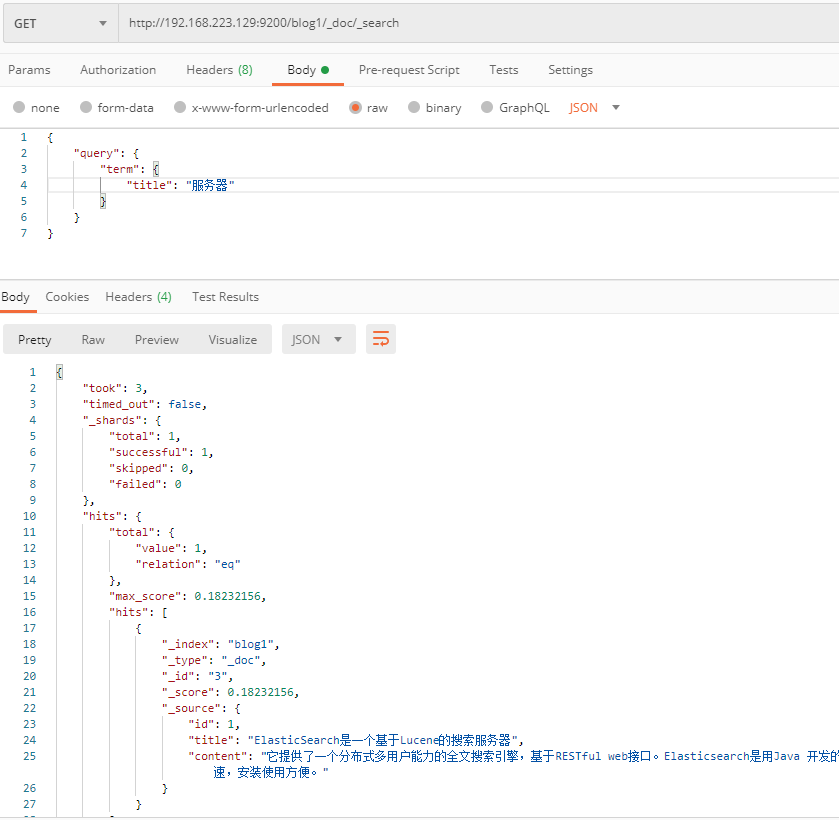Viewport: 839px width, 820px height.
Task: Switch to the Authorization tab
Action: (118, 70)
